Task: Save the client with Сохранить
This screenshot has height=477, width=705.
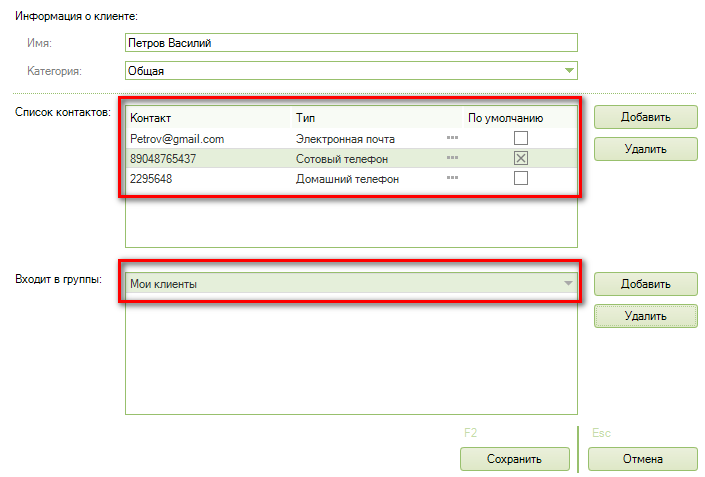Action: (514, 459)
